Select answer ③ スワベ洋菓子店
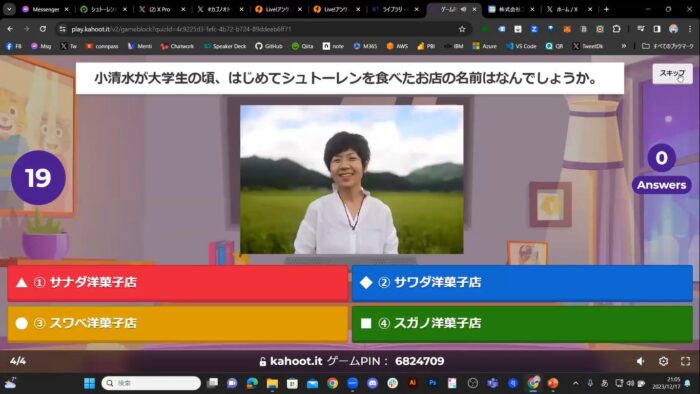Viewport: 700px width, 394px height. 177,323
